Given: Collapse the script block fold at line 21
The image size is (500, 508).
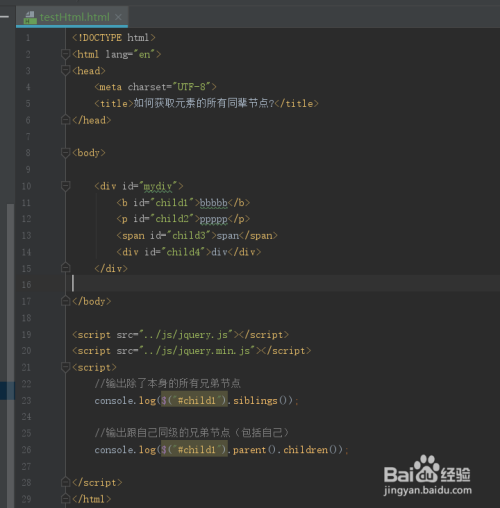Looking at the screenshot, I should [x=66, y=367].
